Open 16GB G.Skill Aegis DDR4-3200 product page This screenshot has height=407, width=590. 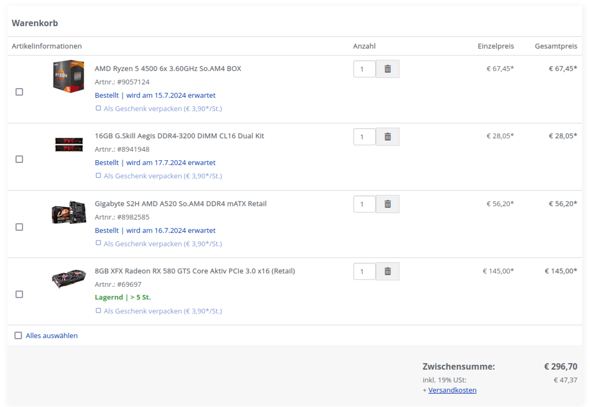click(x=179, y=136)
